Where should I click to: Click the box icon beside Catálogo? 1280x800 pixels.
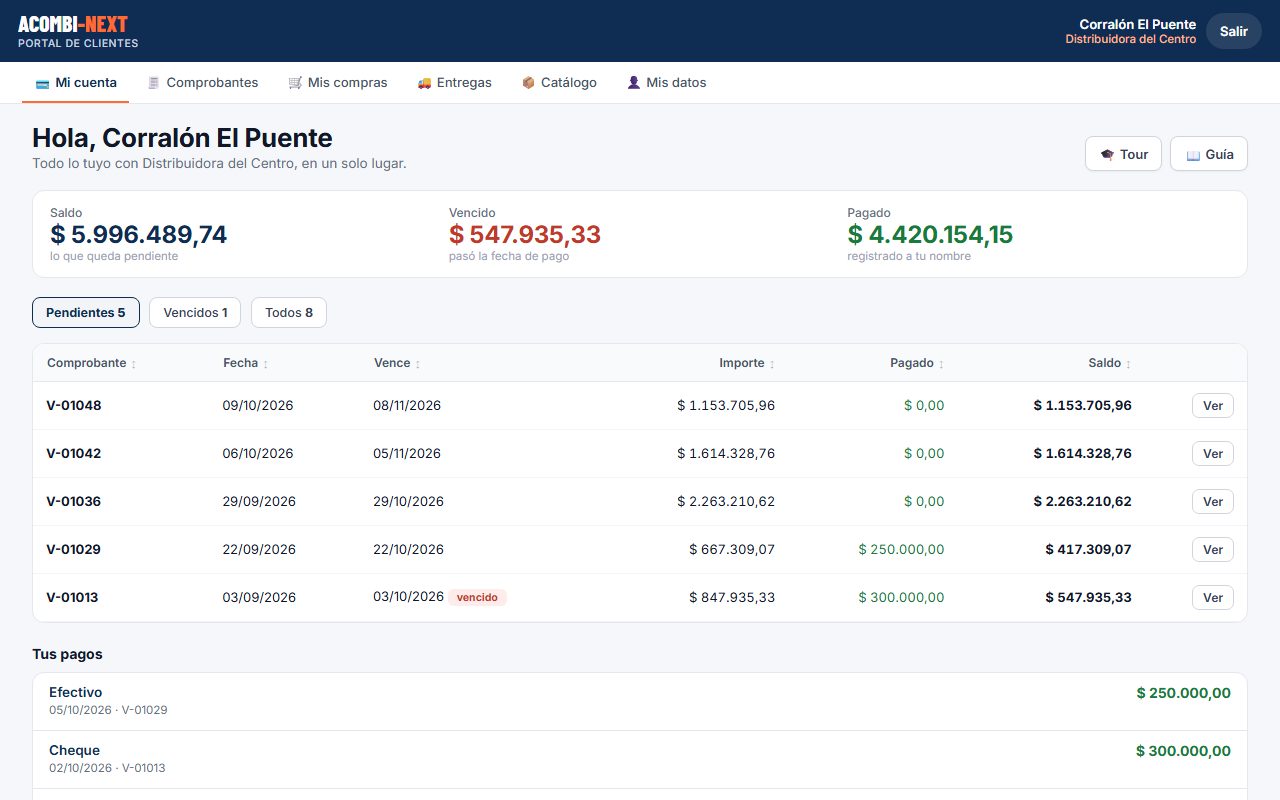528,83
